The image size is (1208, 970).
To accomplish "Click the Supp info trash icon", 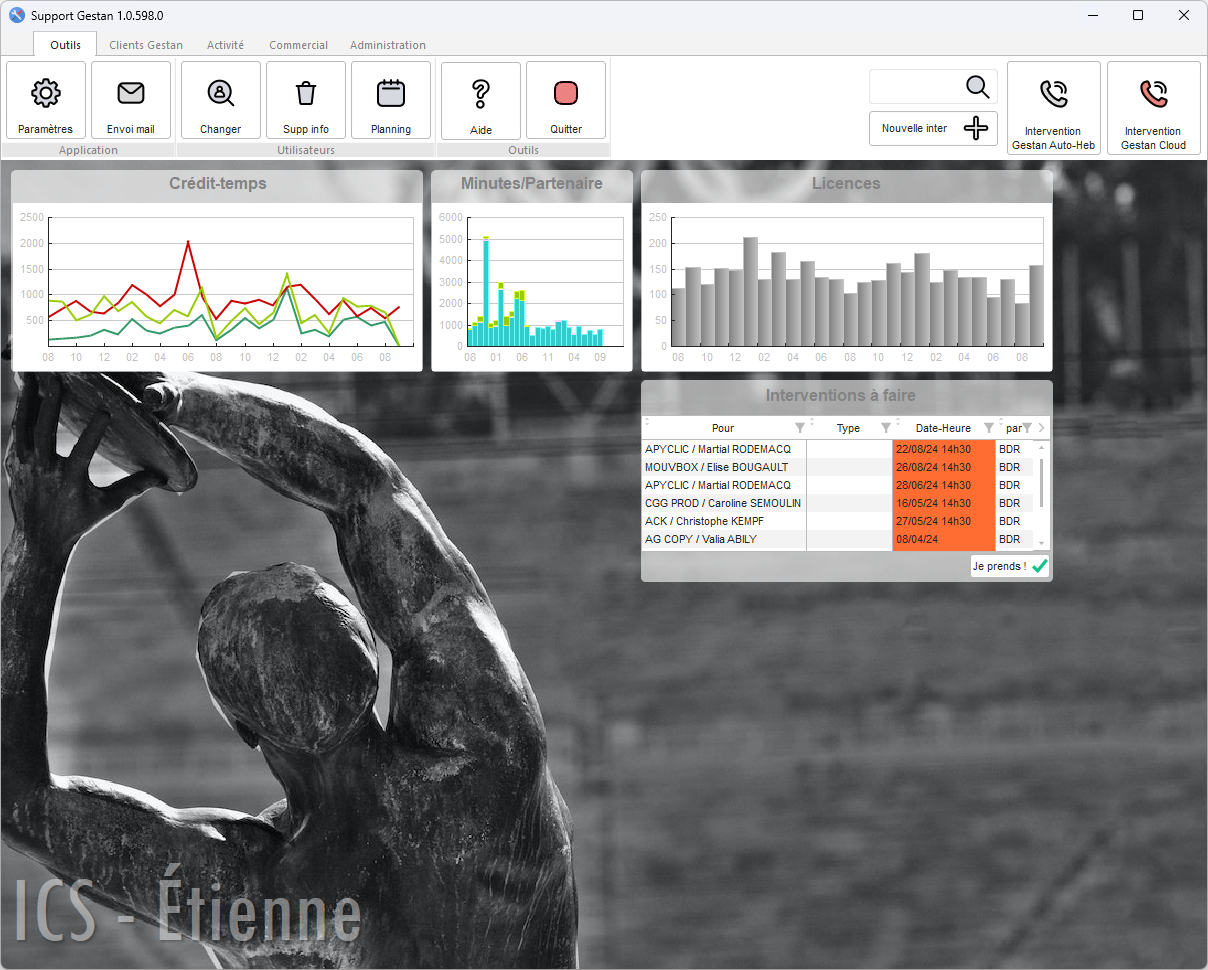I will tap(306, 94).
